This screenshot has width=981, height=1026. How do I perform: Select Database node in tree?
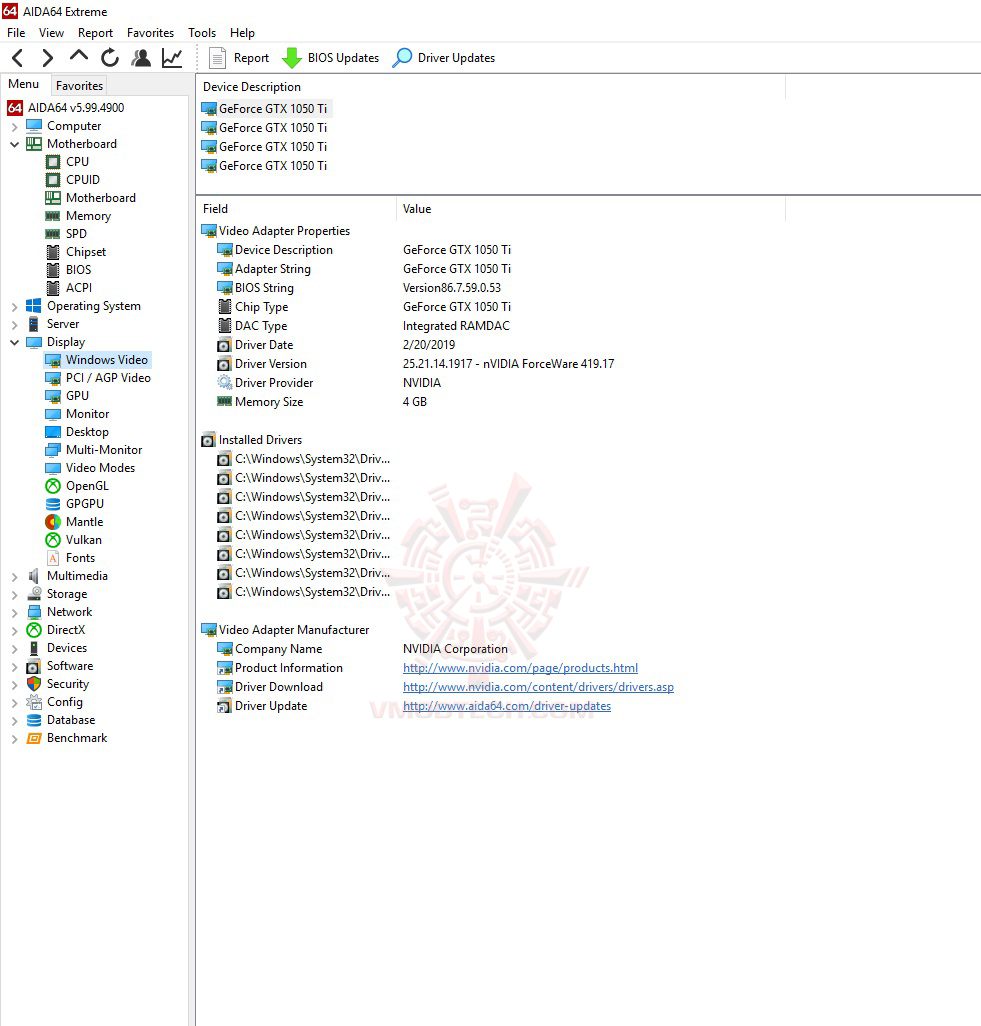[71, 720]
